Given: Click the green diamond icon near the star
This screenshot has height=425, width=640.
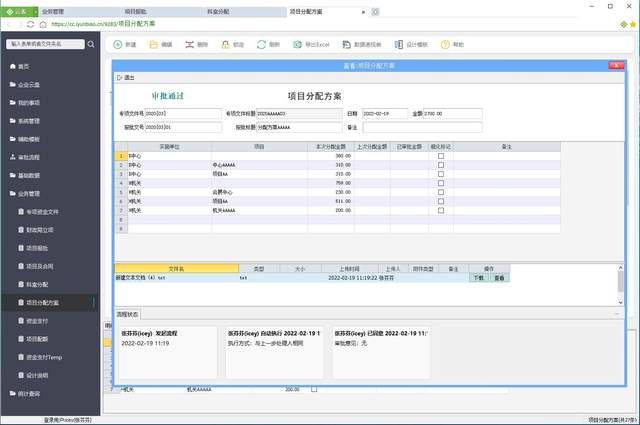Looking at the screenshot, I should pos(624,24).
